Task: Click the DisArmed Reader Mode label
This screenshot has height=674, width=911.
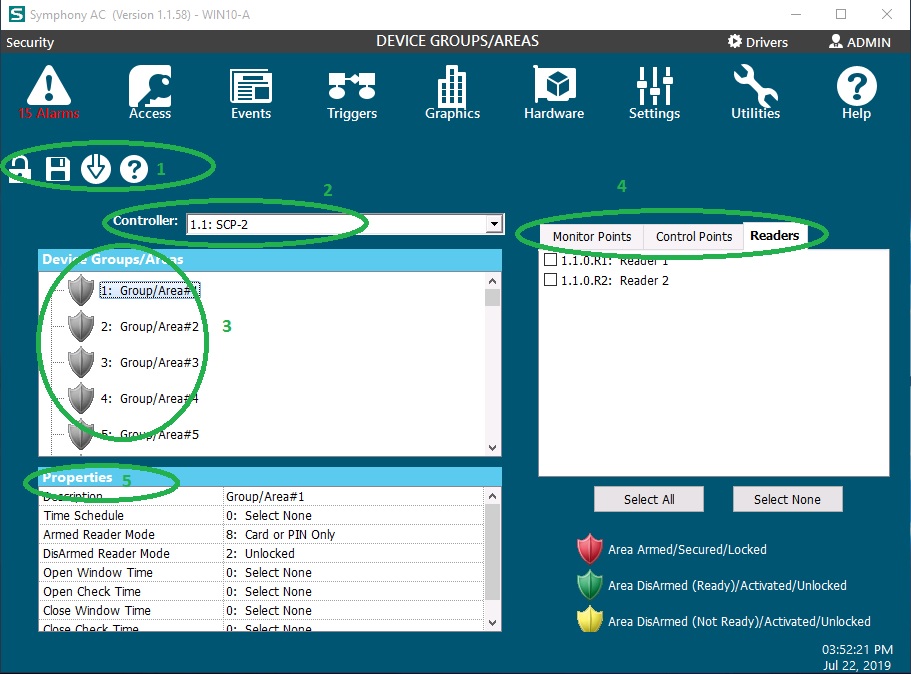Action: tap(106, 553)
